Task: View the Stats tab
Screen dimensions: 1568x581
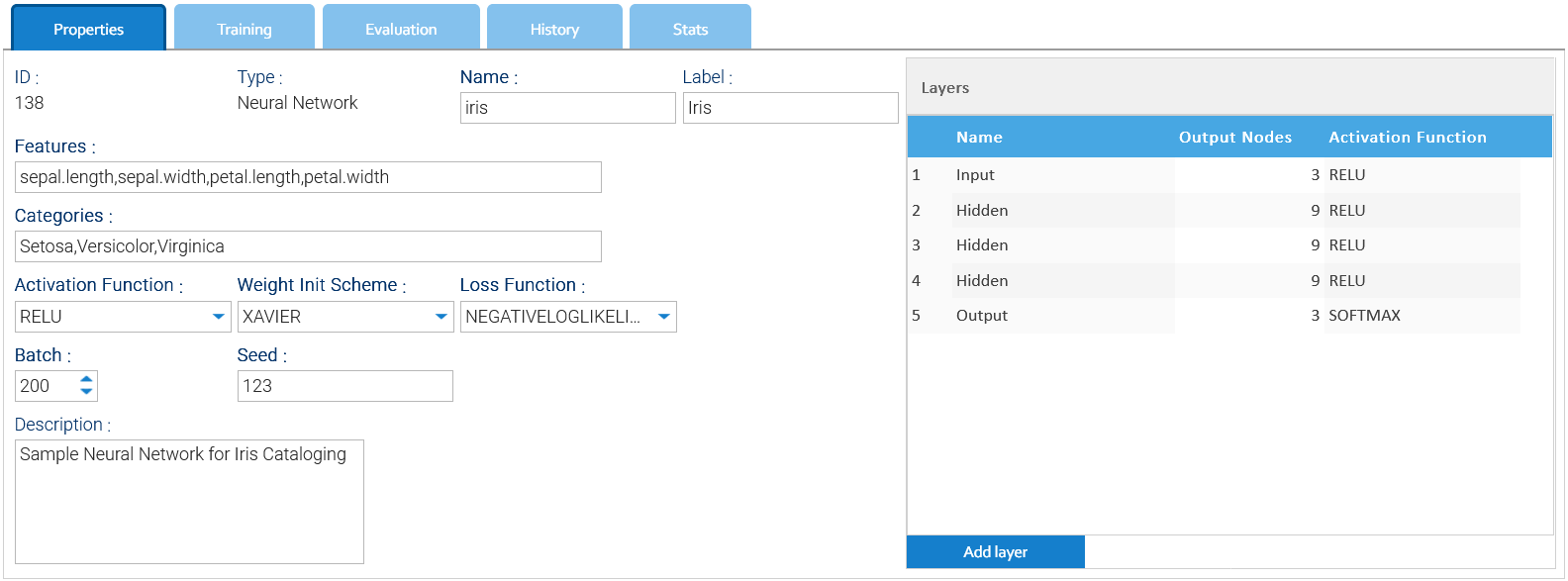Action: 690,28
